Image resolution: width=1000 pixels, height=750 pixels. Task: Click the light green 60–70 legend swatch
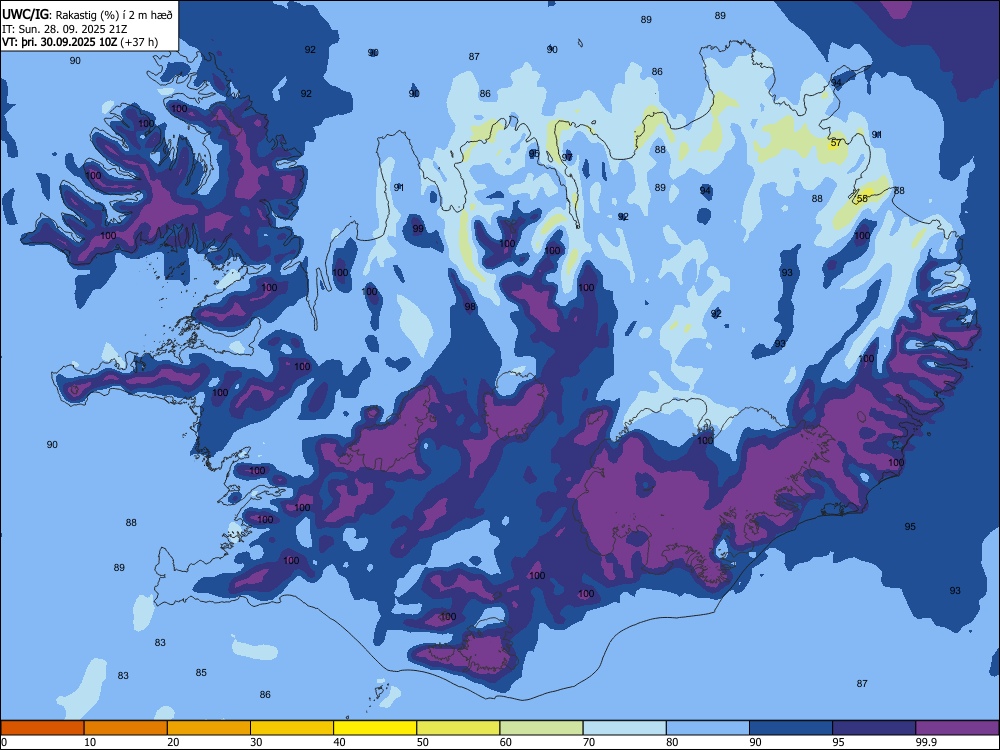(541, 728)
